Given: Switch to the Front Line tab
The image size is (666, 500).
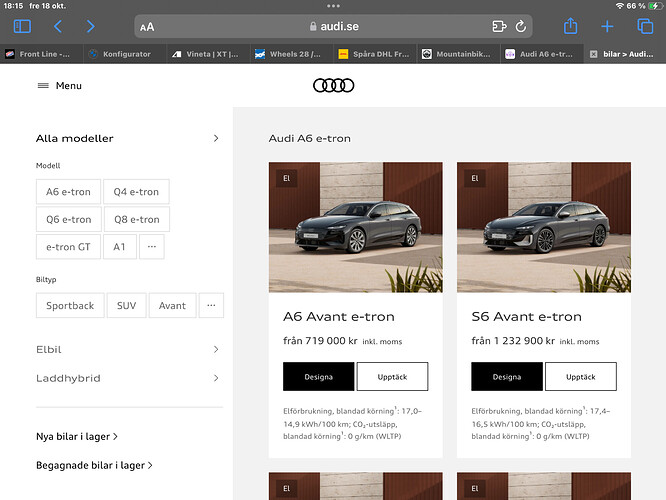Looking at the screenshot, I should pos(42,54).
